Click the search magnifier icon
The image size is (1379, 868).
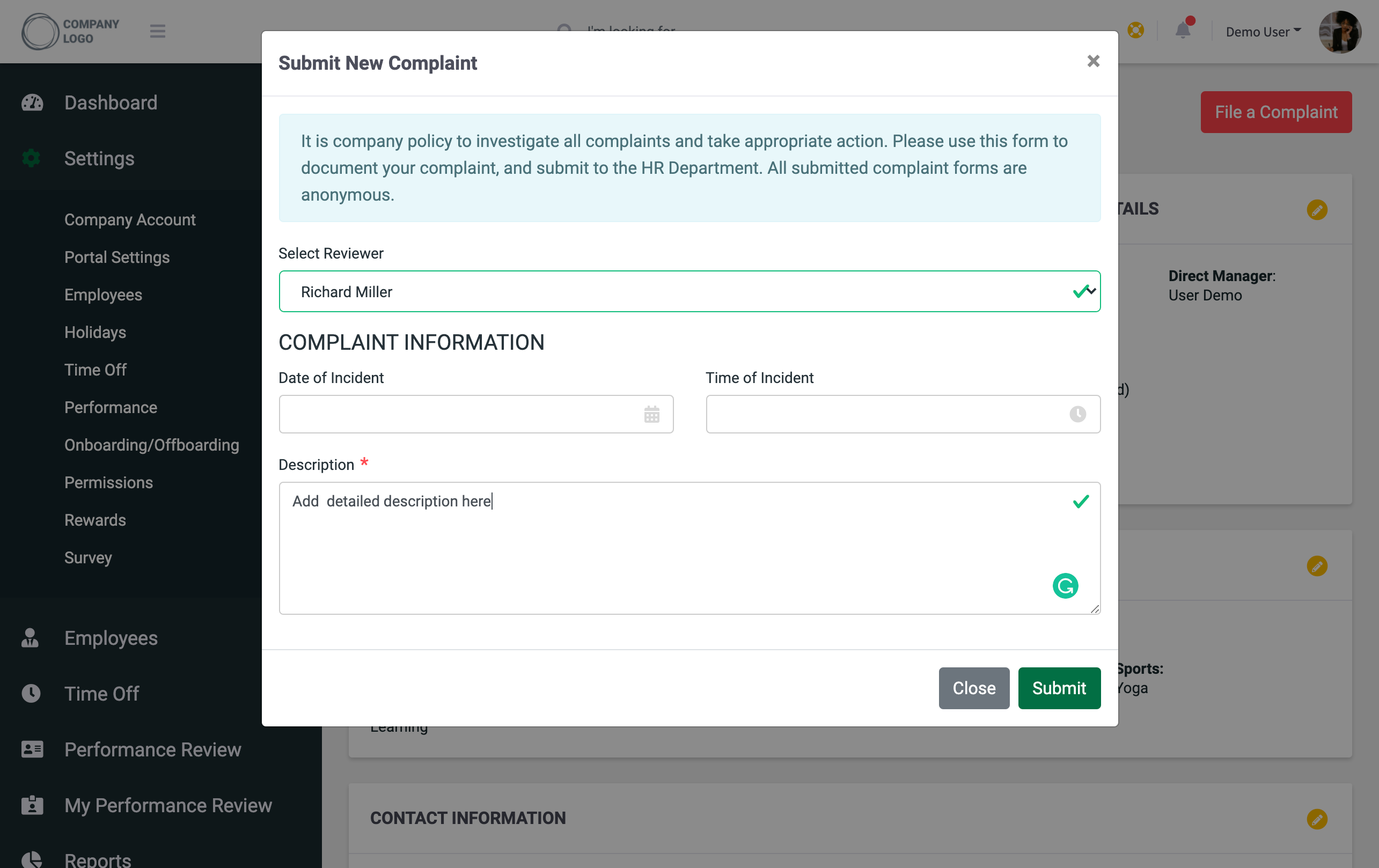click(564, 28)
